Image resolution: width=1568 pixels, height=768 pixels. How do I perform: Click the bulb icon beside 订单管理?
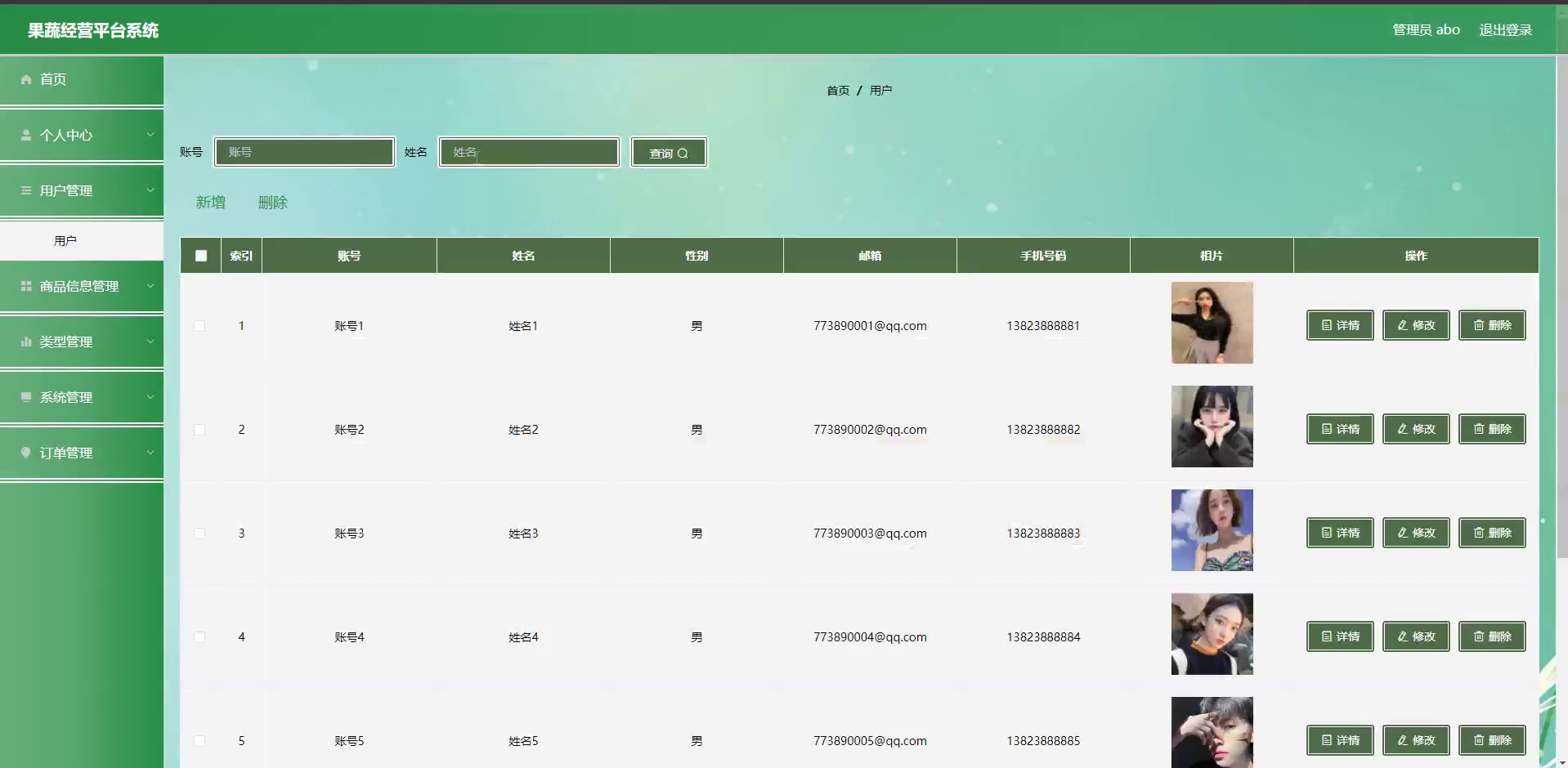(26, 453)
